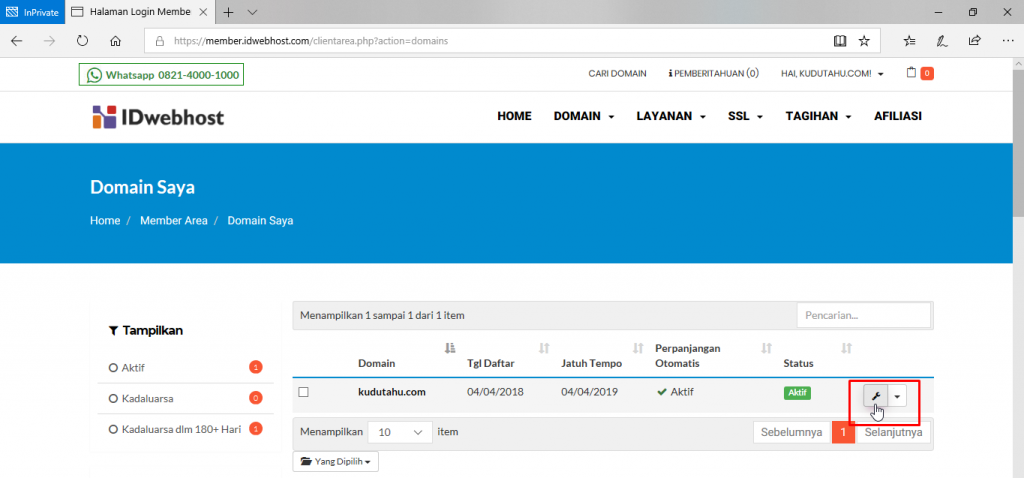This screenshot has width=1024, height=478.
Task: Open the shopping cart icon
Action: click(x=911, y=73)
